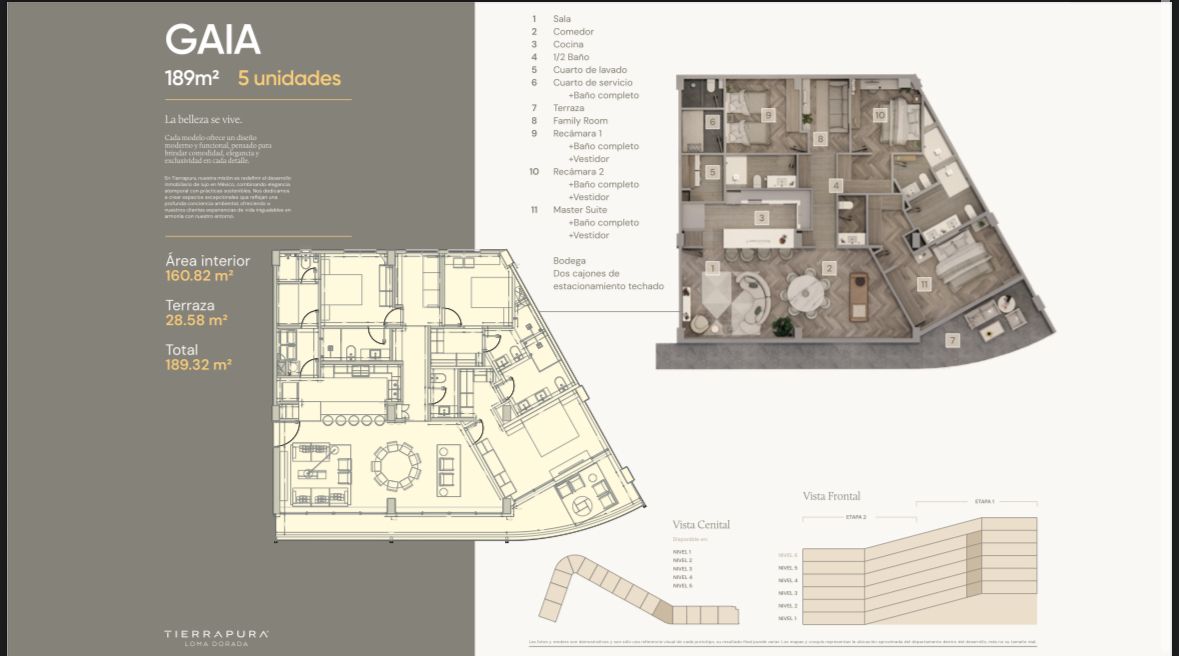Click the 'LOMA DORADA' subtitle
The height and width of the screenshot is (656, 1179).
tap(217, 644)
